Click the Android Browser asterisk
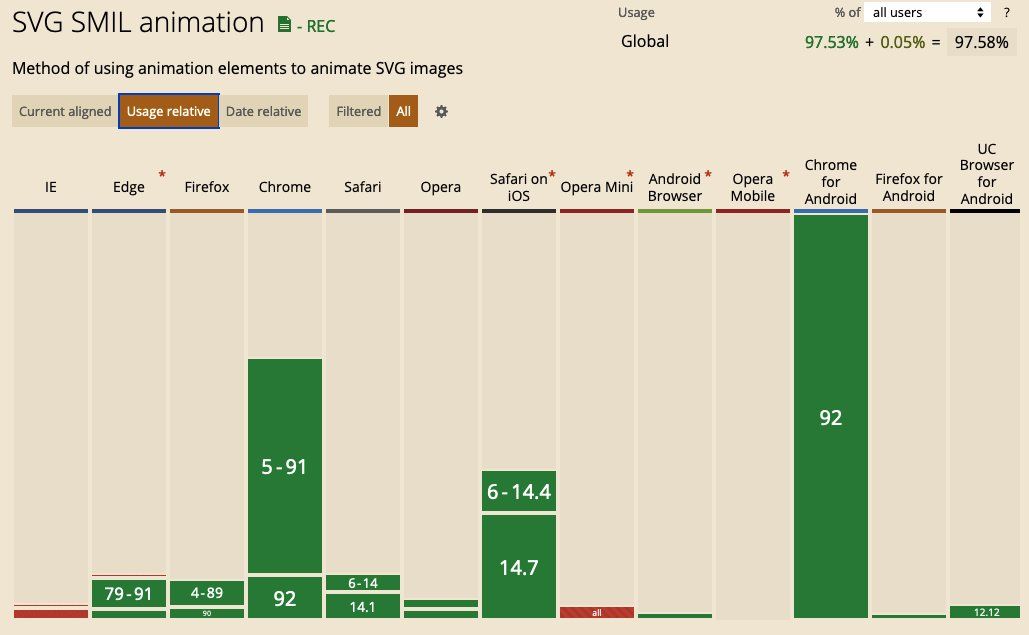Screen dimensions: 1029x635 [708, 174]
